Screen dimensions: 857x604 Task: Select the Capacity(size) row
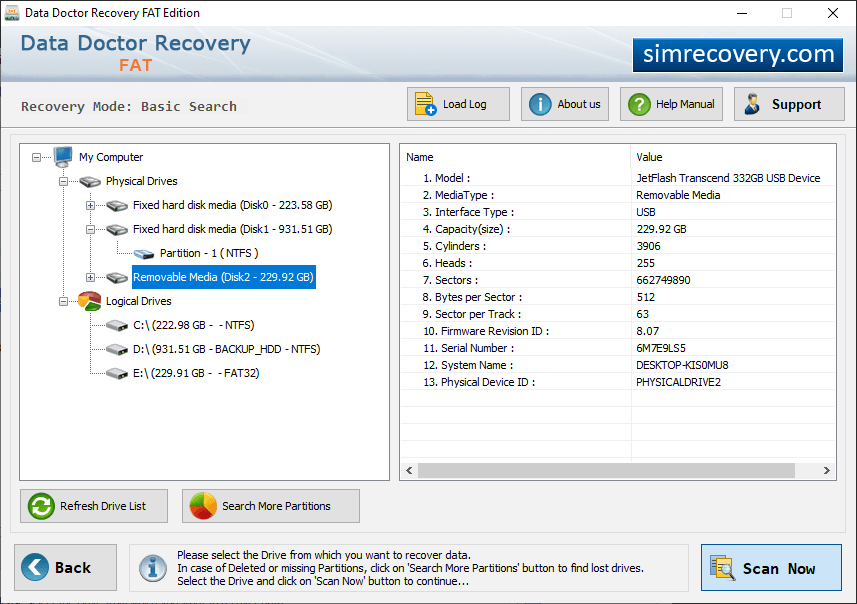click(618, 229)
